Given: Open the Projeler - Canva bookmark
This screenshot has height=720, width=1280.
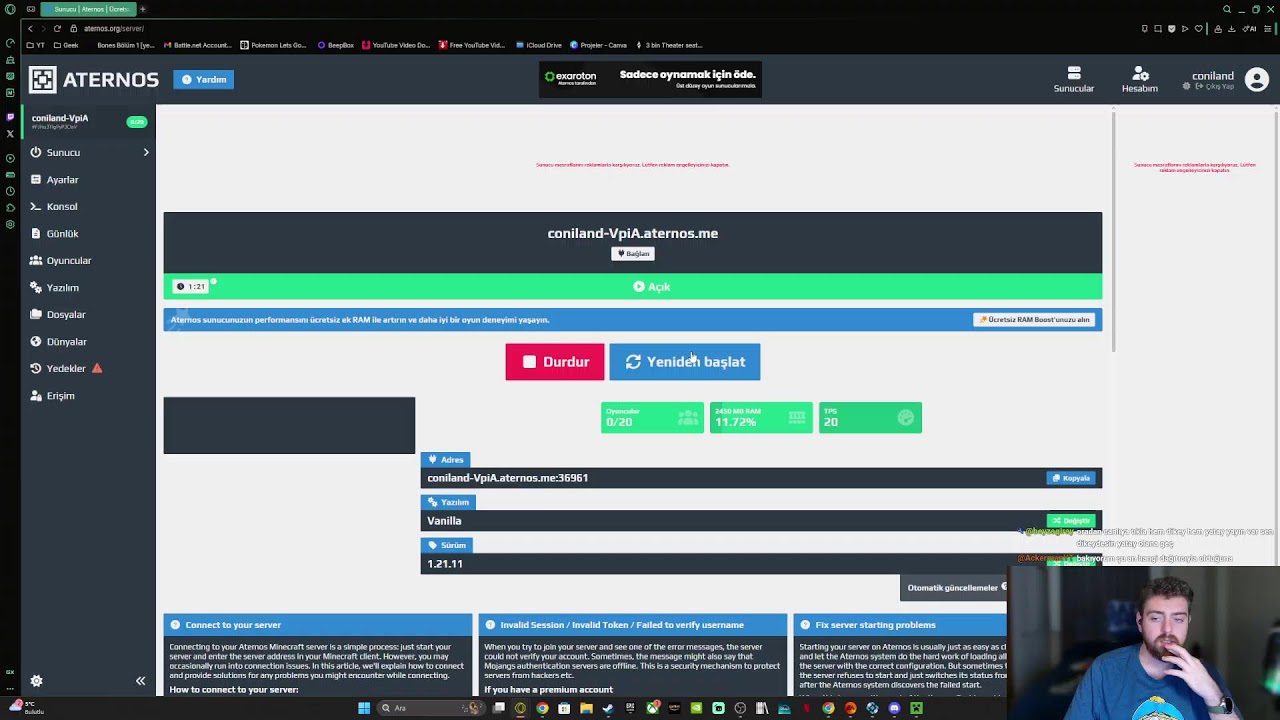Looking at the screenshot, I should tap(599, 45).
